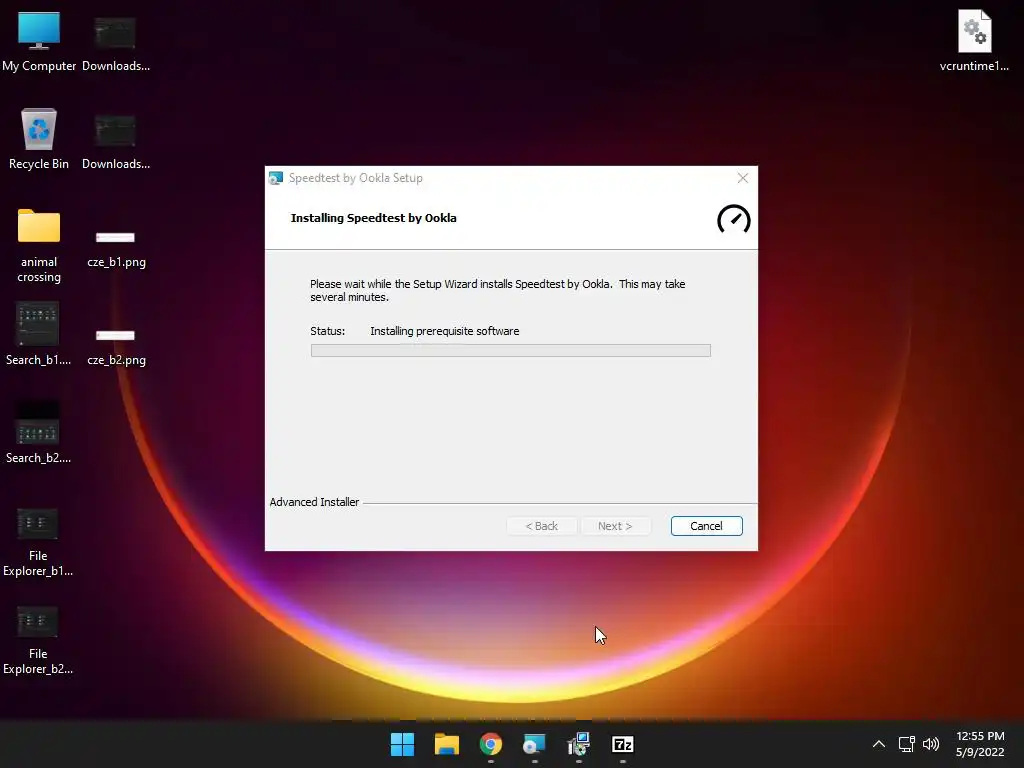
Task: Select the vcruntime1... file icon
Action: click(x=974, y=41)
